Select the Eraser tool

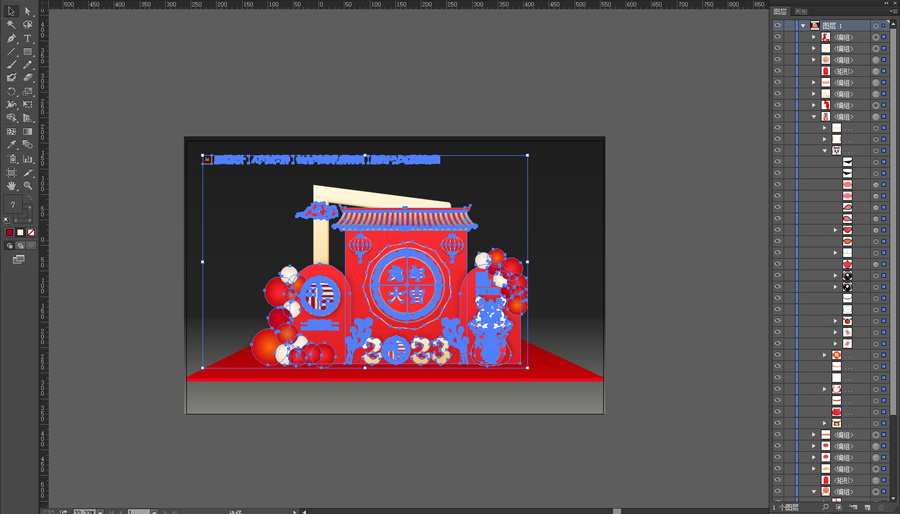(x=27, y=78)
